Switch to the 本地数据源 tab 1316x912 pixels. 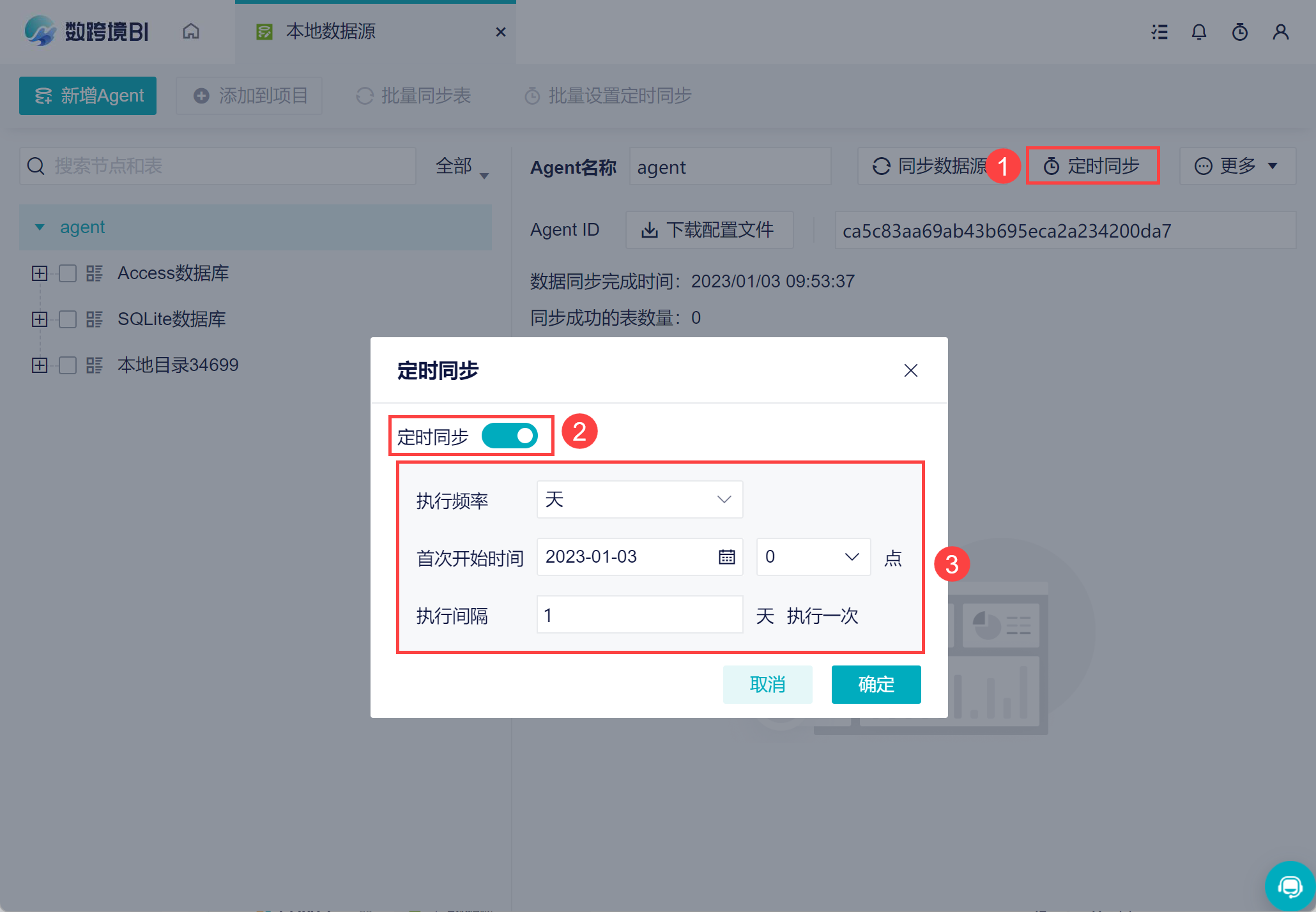coord(330,31)
